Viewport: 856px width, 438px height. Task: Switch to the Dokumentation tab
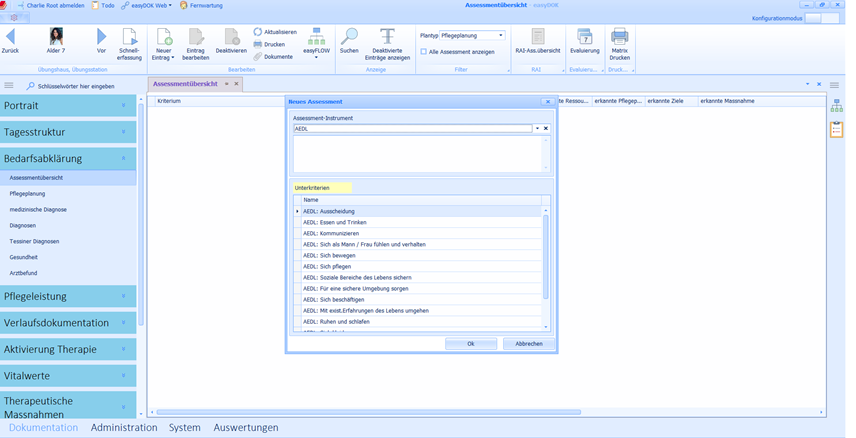pos(43,428)
